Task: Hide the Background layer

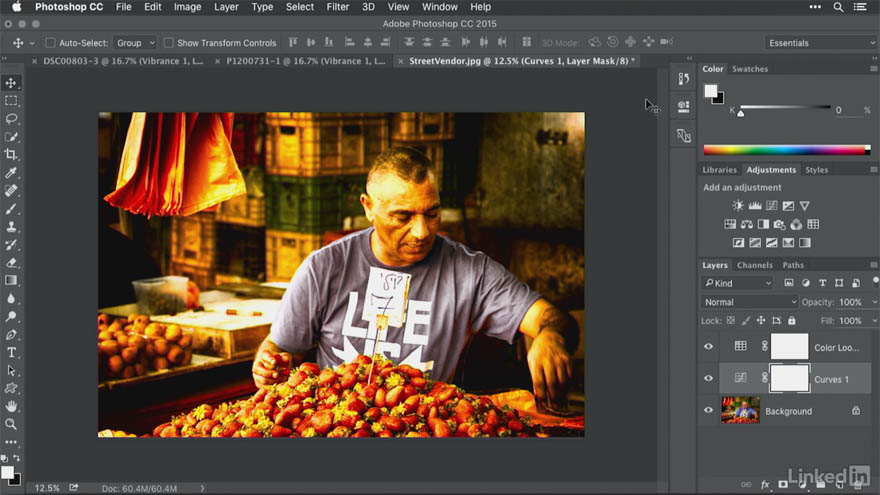Action: (x=708, y=410)
